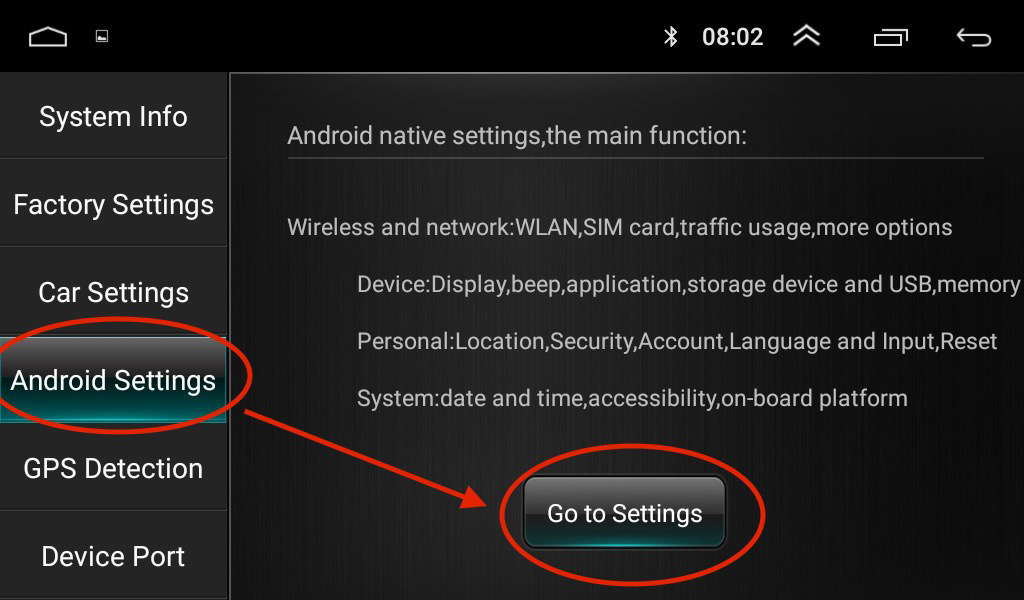Click the divider line under the heading
The height and width of the screenshot is (600, 1024).
point(635,158)
